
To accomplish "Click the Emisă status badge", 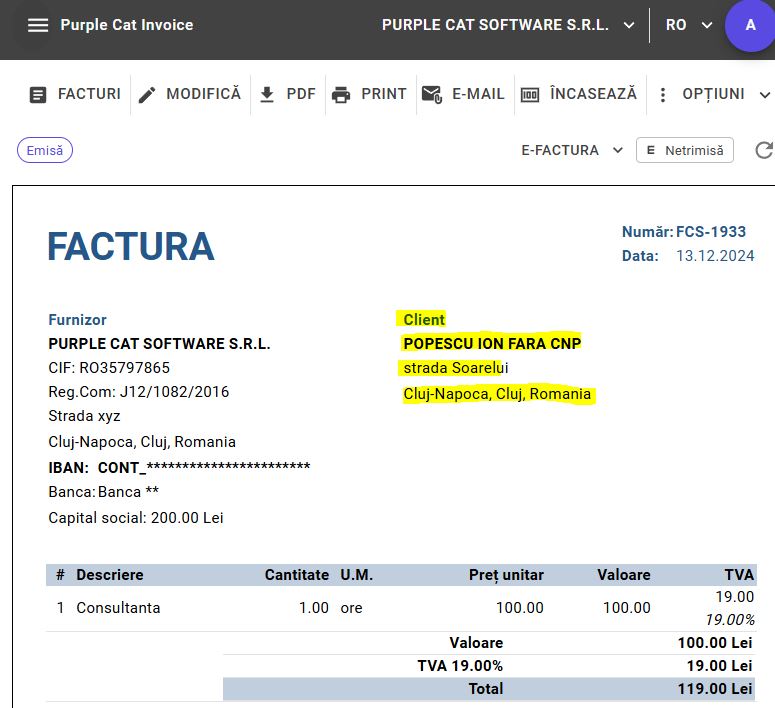I will (x=44, y=150).
